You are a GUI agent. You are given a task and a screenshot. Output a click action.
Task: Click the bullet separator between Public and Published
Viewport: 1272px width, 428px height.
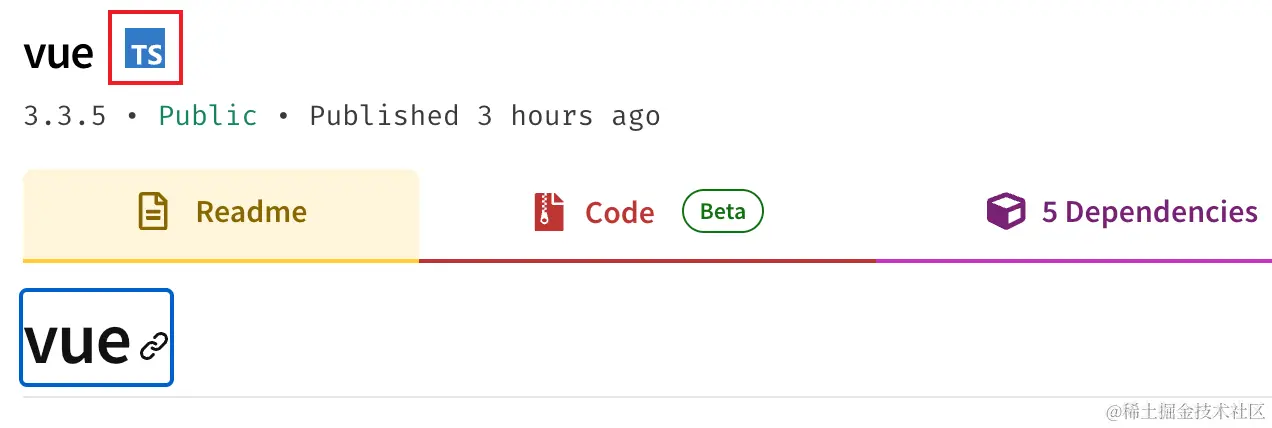(x=283, y=117)
